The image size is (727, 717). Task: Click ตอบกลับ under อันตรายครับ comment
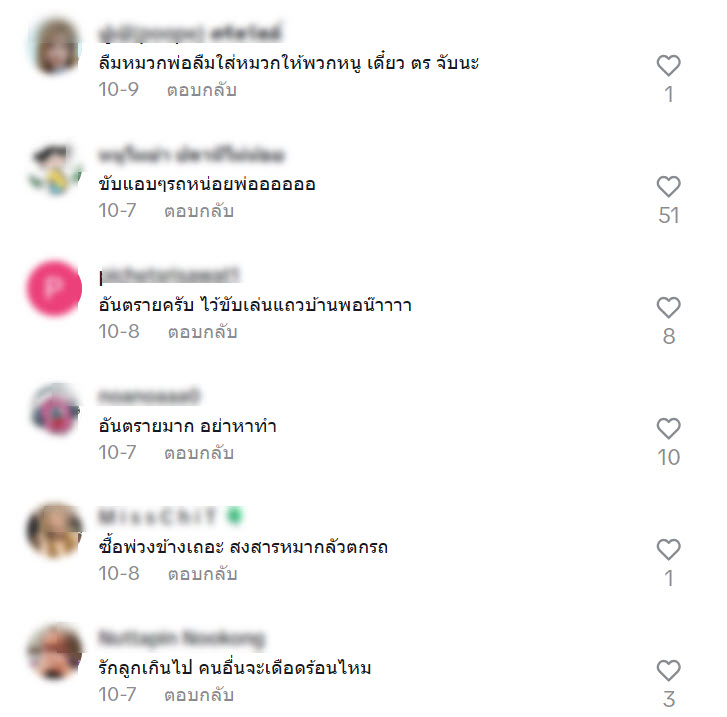(x=203, y=332)
